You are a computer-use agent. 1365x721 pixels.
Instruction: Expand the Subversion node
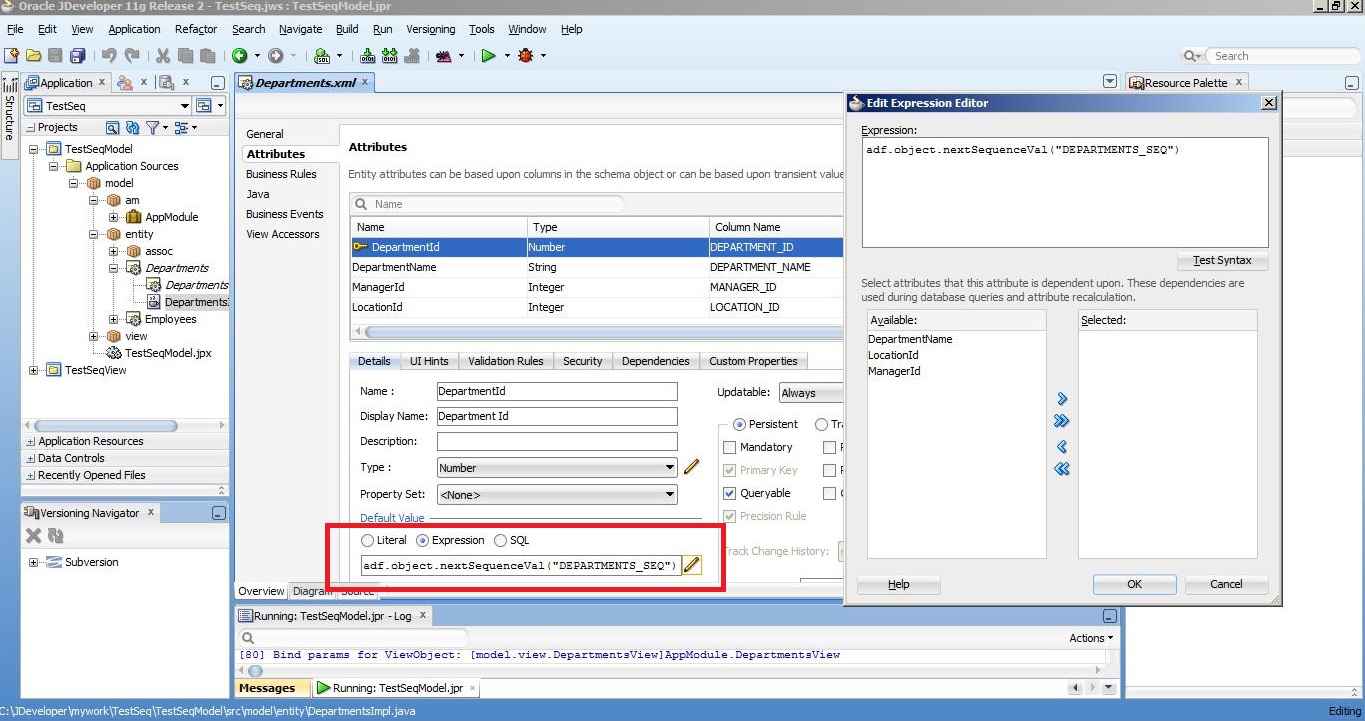tap(34, 562)
